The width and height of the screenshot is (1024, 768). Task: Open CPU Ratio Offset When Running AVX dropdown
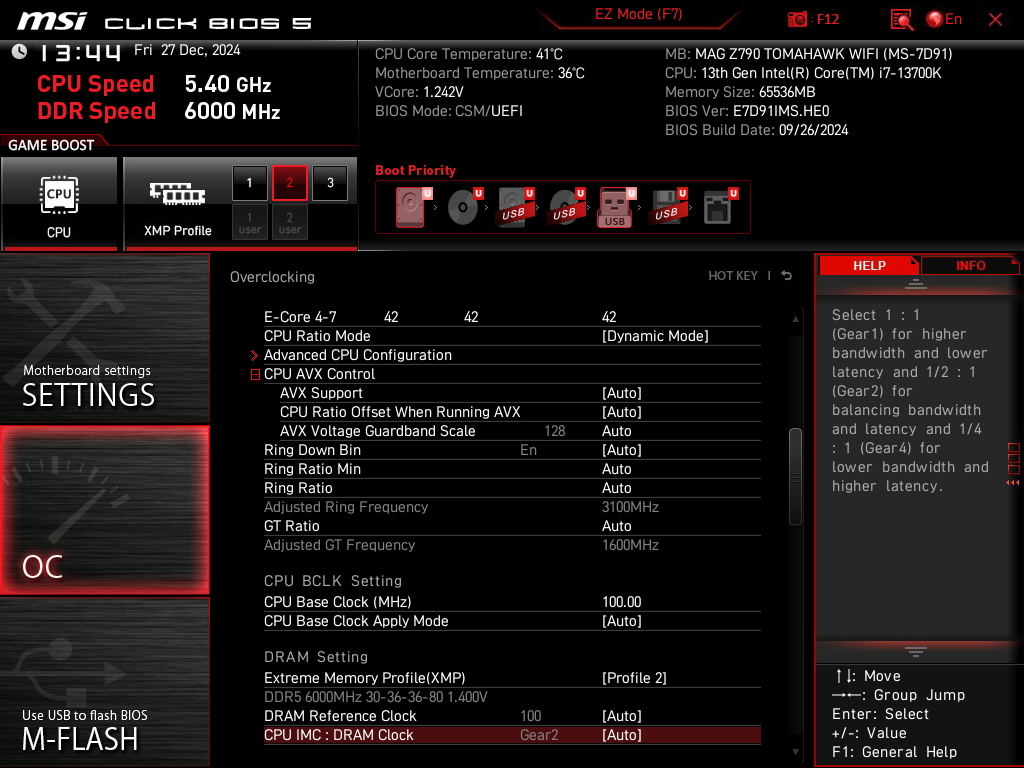point(622,411)
